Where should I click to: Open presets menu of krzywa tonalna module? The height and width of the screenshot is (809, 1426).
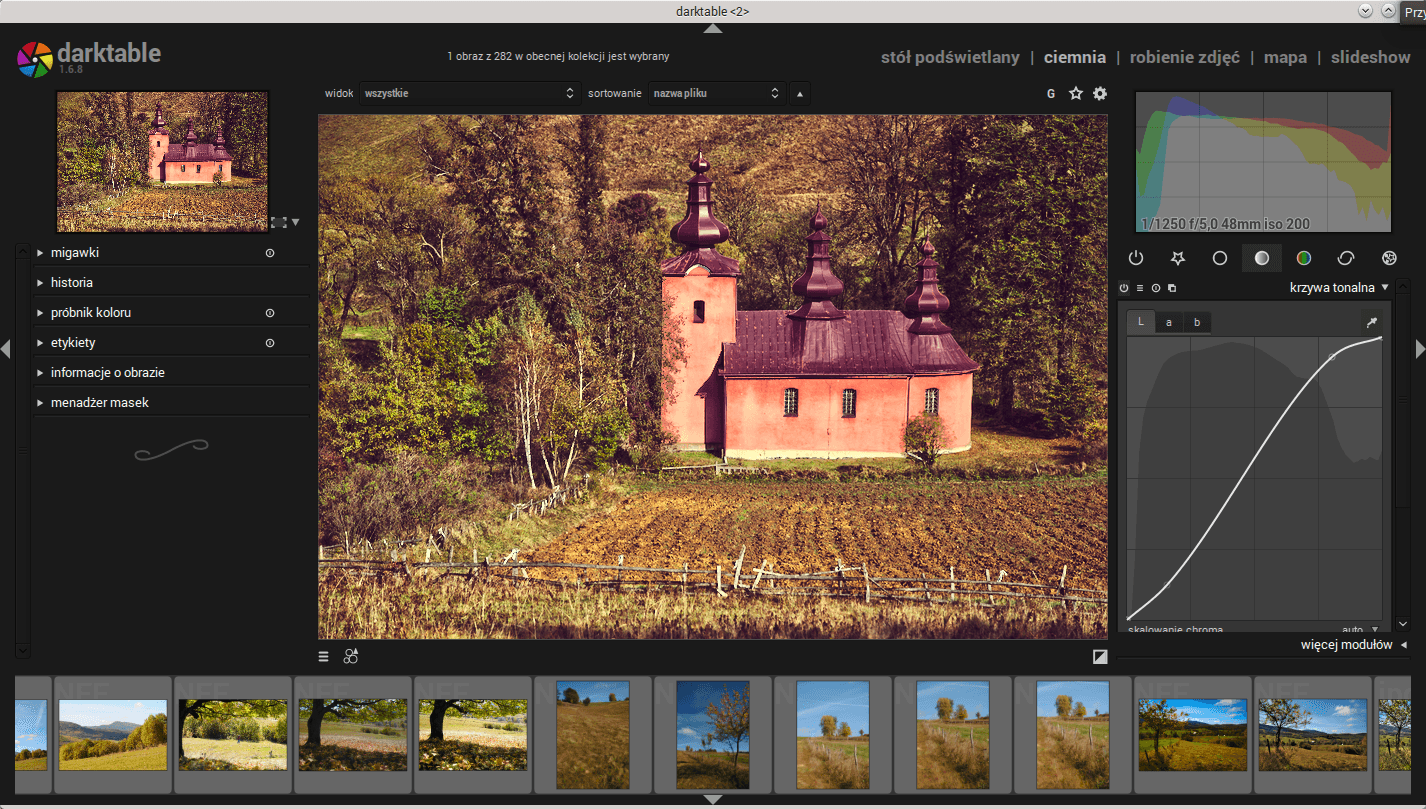coord(1140,288)
